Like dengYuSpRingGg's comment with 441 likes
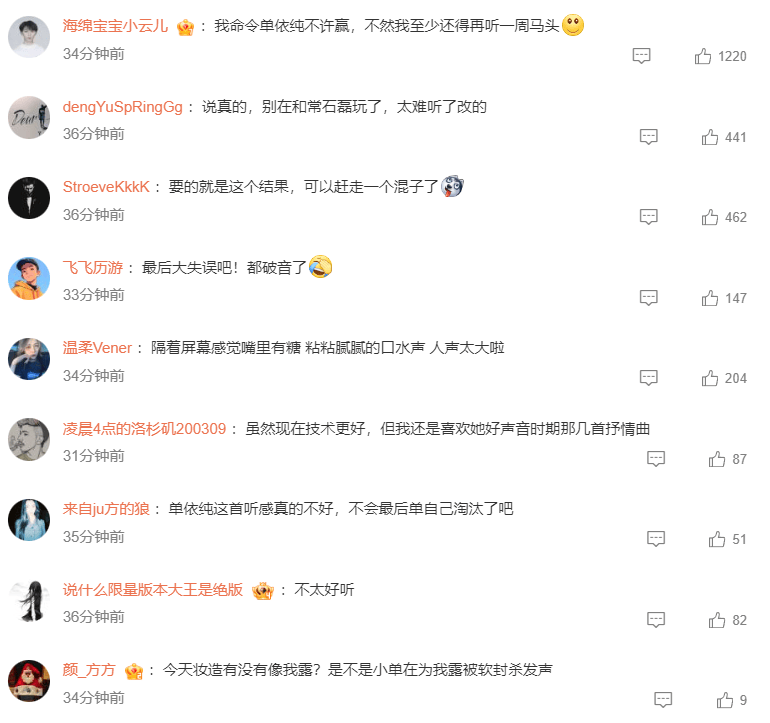The image size is (770, 723). coord(710,137)
